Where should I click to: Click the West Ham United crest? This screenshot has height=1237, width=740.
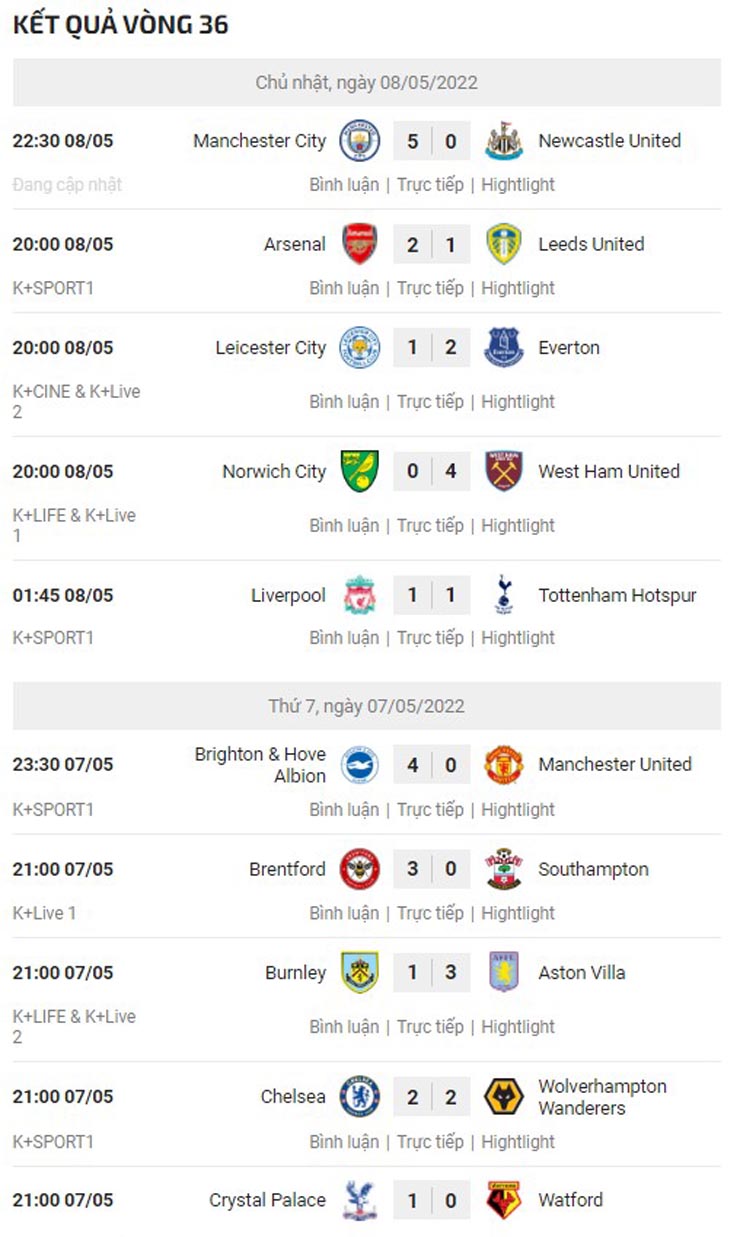click(x=504, y=471)
